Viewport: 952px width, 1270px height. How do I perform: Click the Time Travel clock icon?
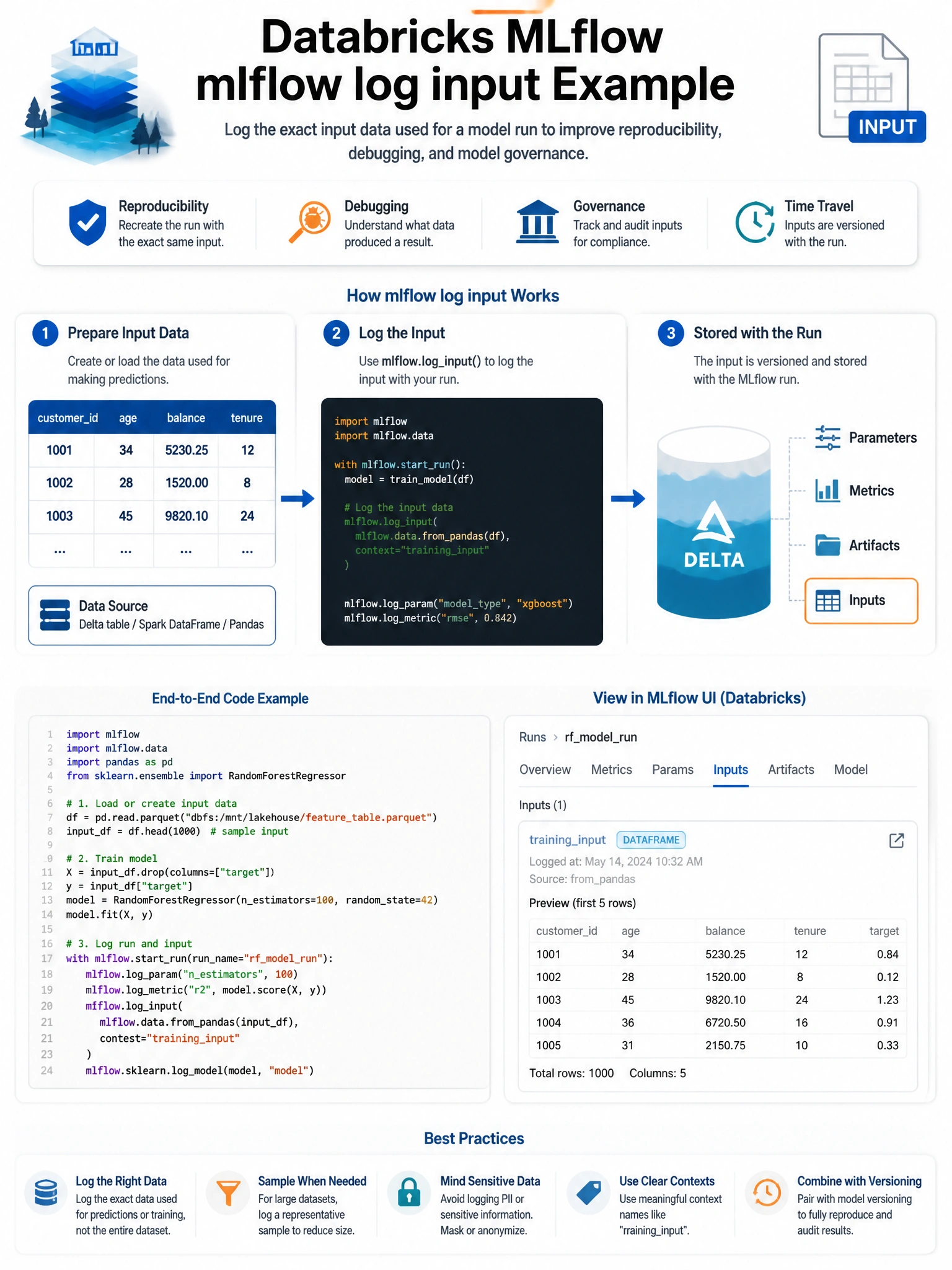click(x=754, y=222)
